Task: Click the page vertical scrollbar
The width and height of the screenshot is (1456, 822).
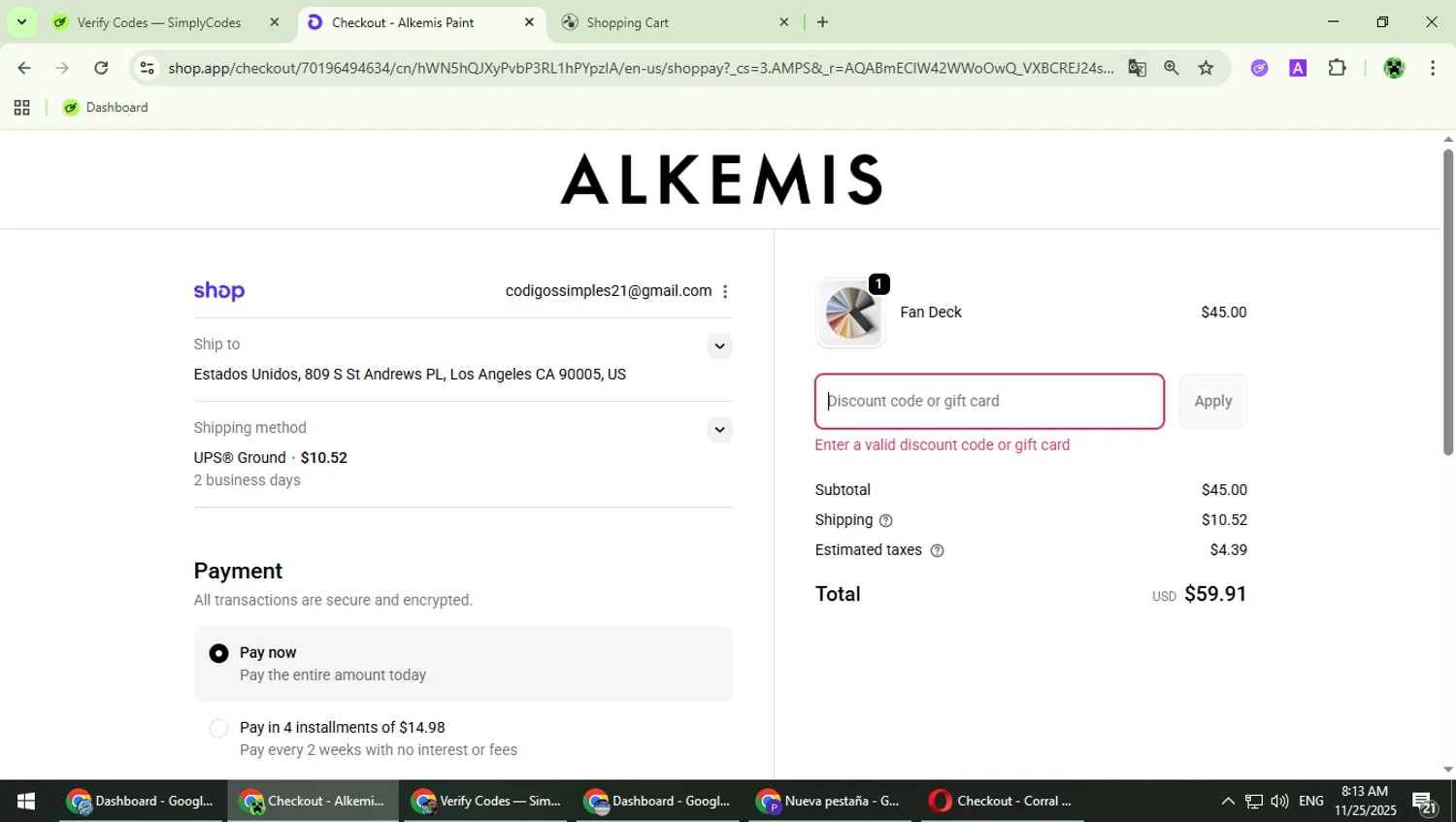Action: 1448,302
